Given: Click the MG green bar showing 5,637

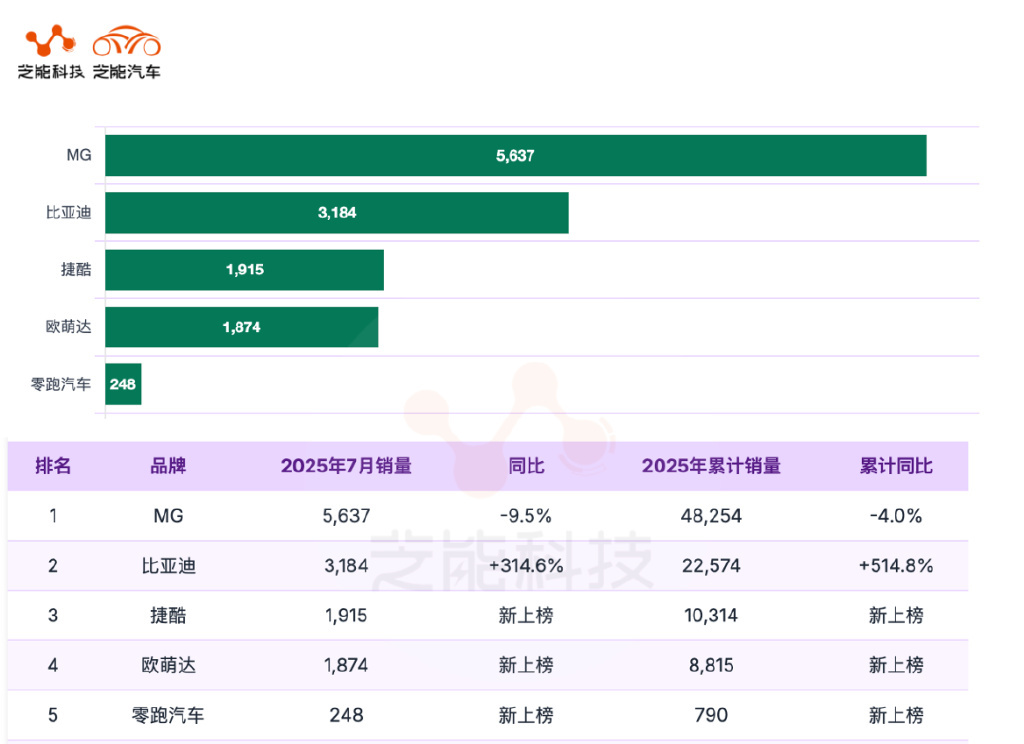Looking at the screenshot, I should pyautogui.click(x=515, y=156).
